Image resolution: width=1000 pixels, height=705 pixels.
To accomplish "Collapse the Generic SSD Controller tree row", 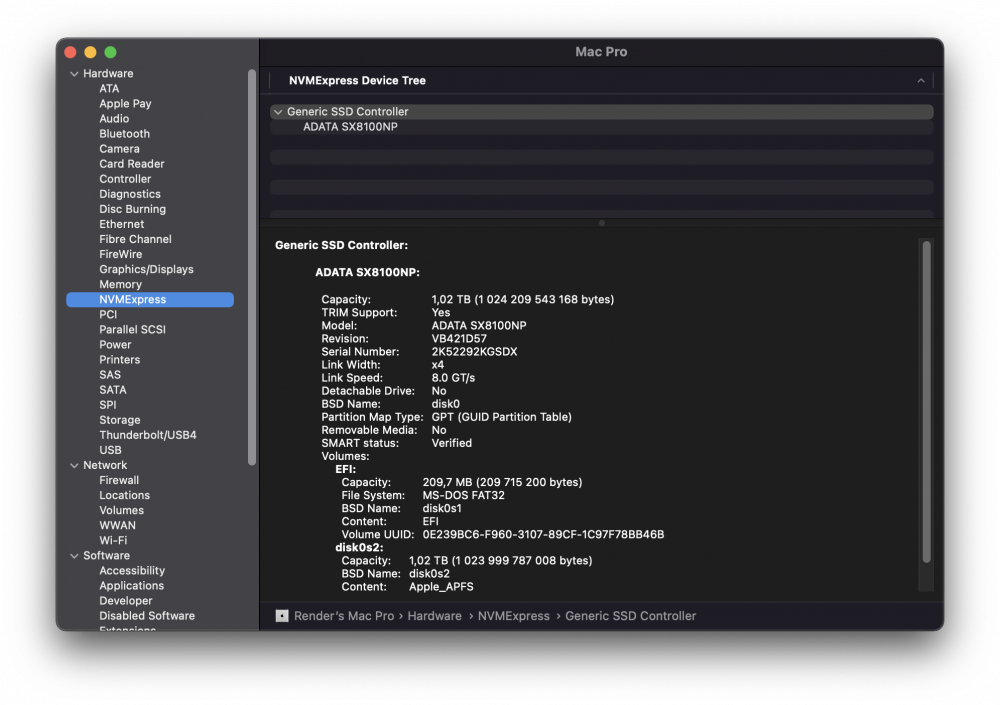I will (x=278, y=112).
